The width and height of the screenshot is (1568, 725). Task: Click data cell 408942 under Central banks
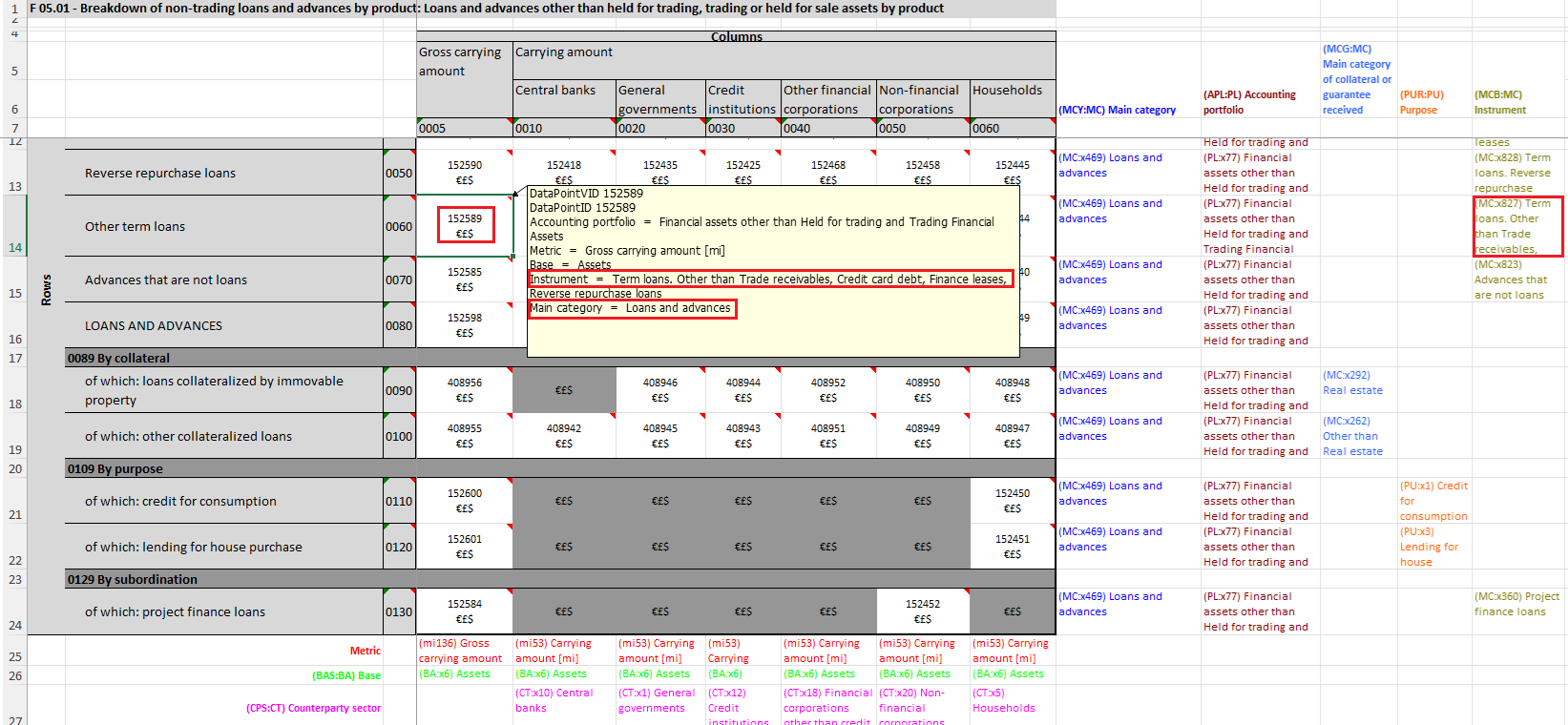(x=565, y=436)
